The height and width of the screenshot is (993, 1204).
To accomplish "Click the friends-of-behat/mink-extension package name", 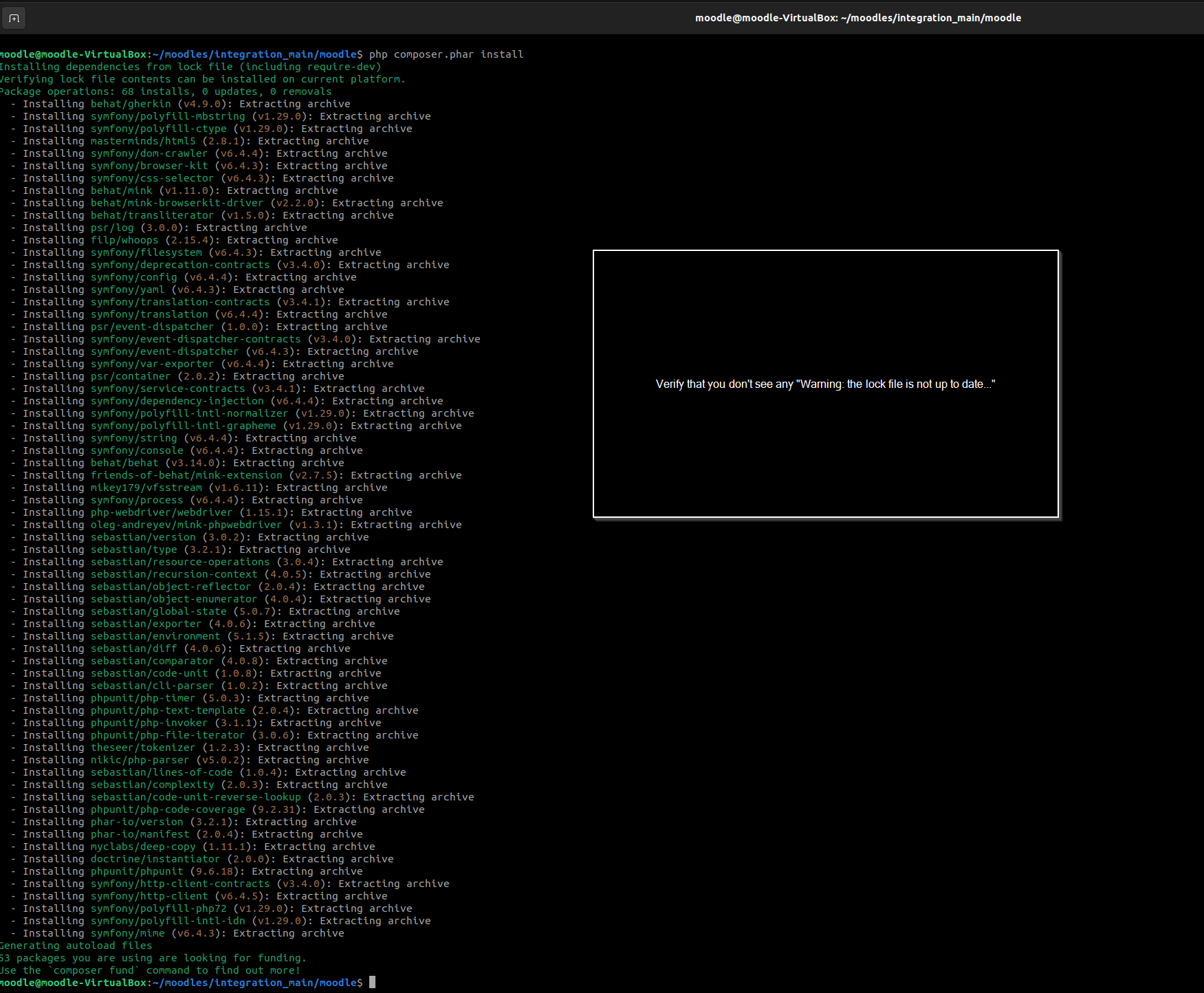I will (x=186, y=475).
